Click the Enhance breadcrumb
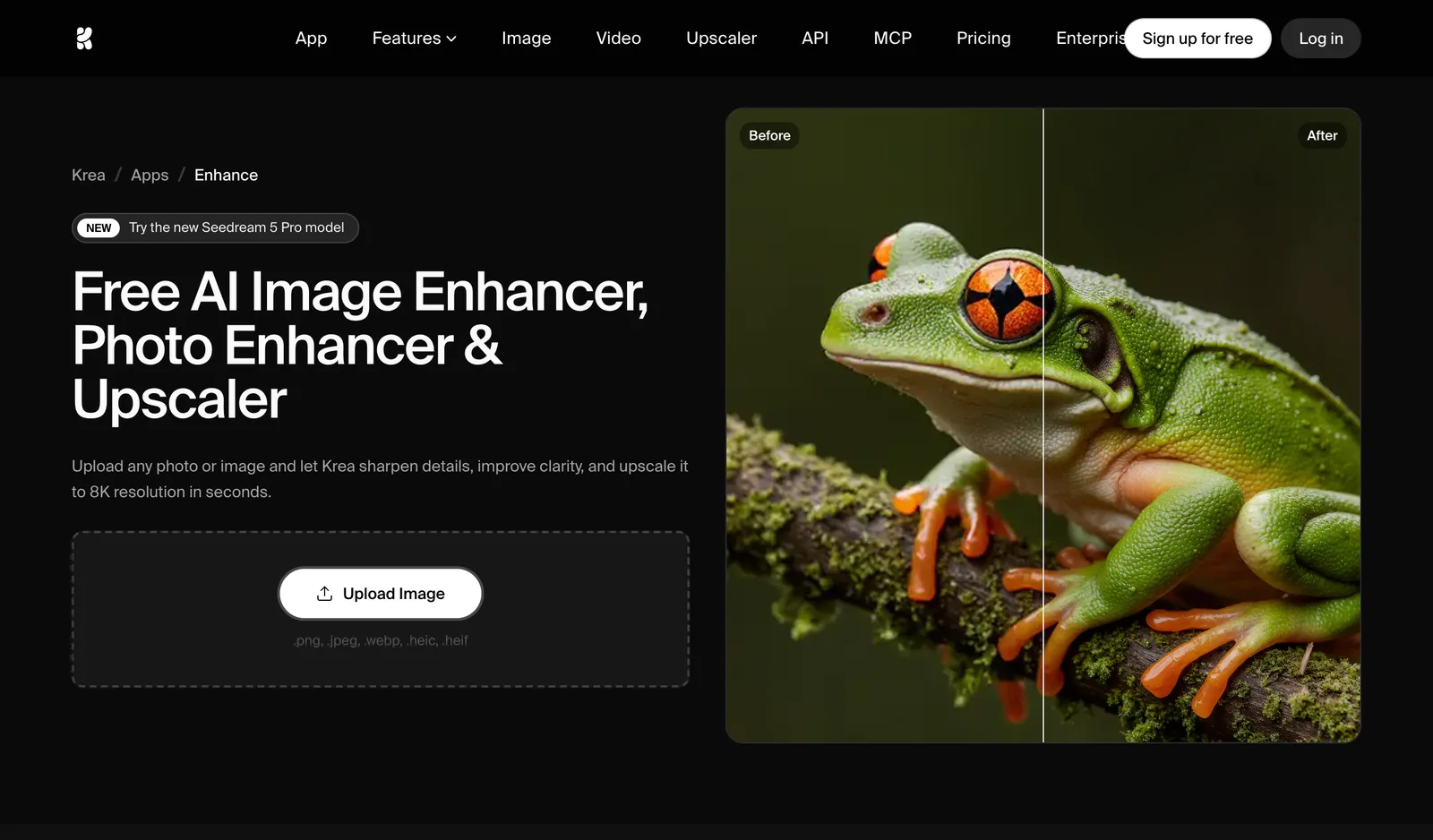1433x840 pixels. 226,176
